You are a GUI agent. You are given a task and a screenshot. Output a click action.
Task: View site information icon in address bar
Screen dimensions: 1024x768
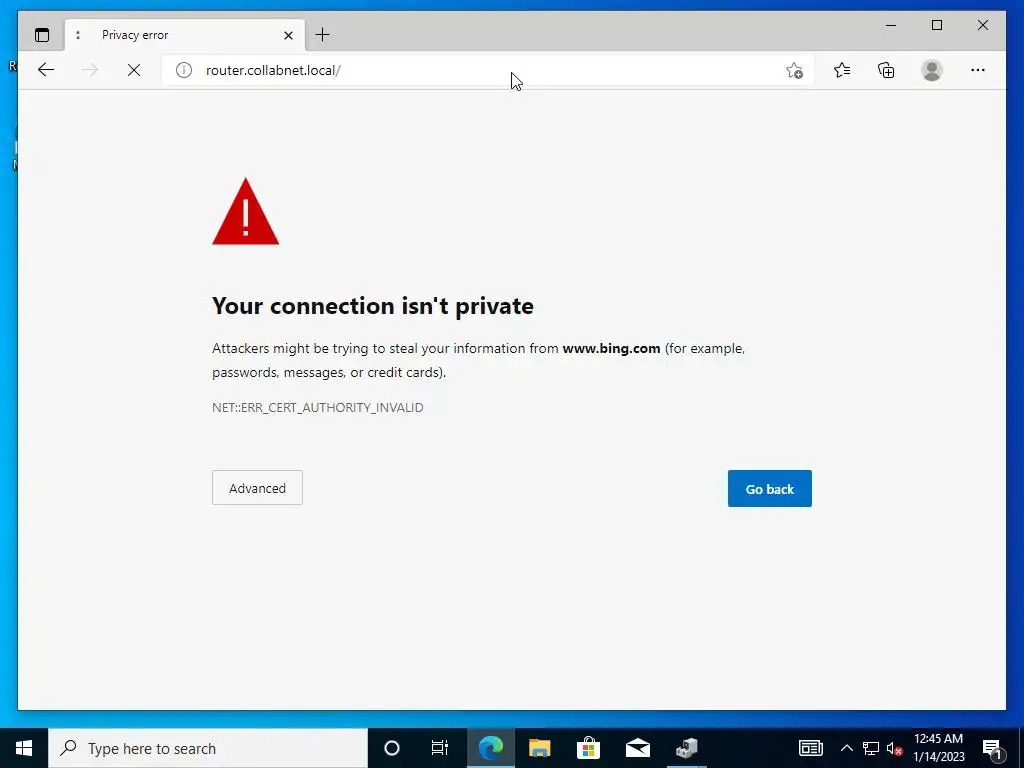(x=184, y=70)
